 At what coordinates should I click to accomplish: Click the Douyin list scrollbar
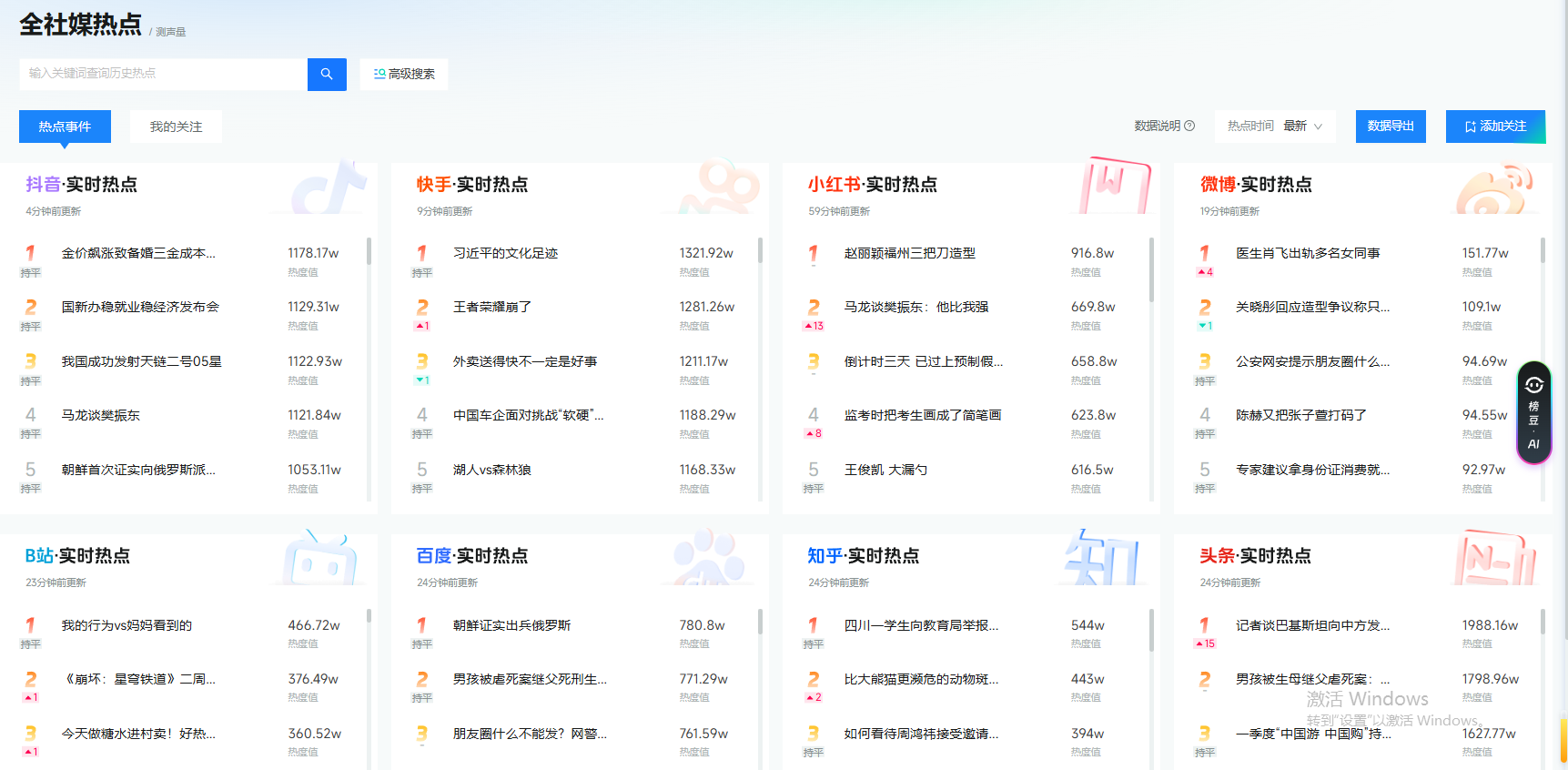pos(369,251)
